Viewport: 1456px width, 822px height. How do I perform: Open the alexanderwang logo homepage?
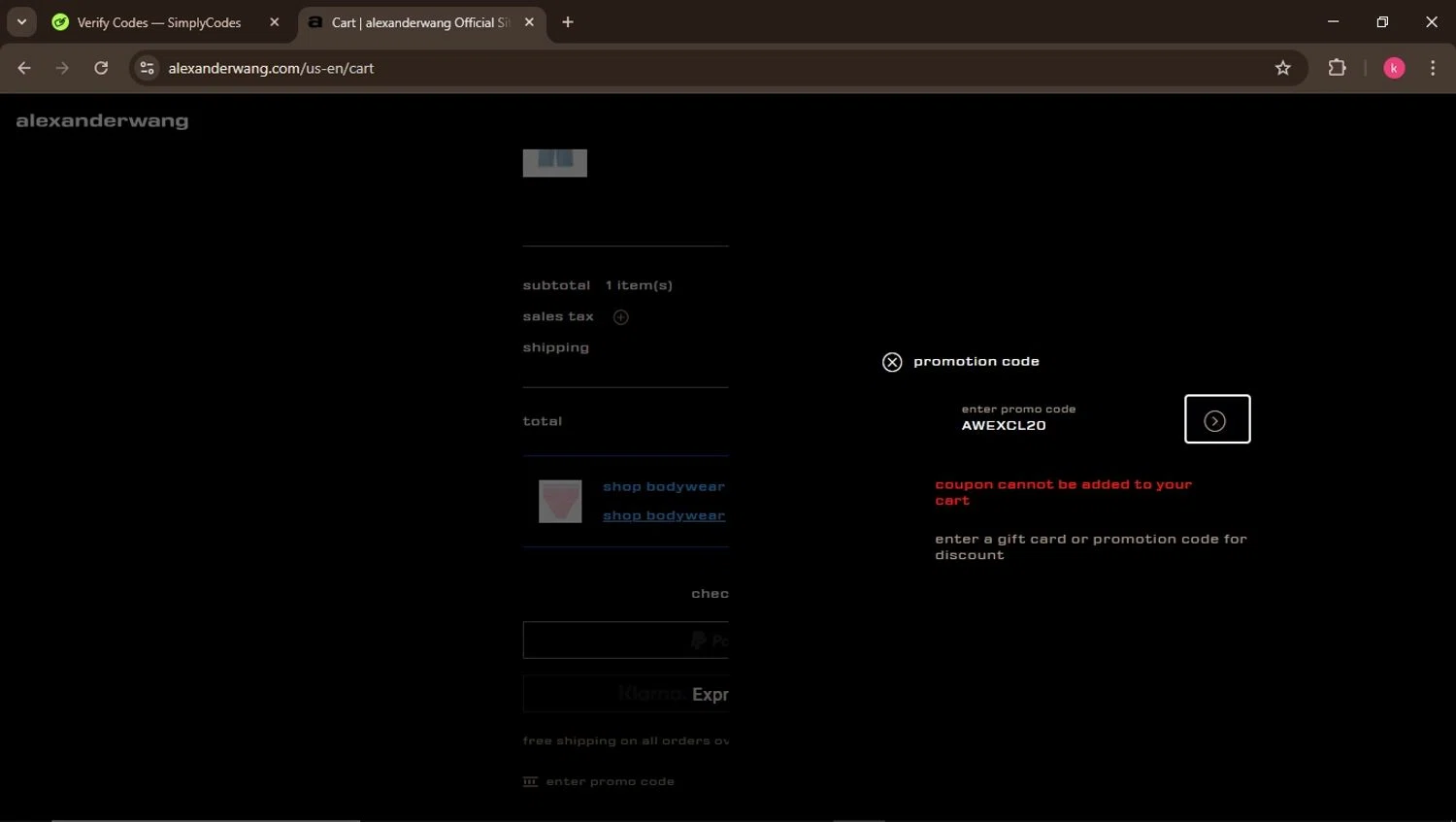(x=102, y=121)
